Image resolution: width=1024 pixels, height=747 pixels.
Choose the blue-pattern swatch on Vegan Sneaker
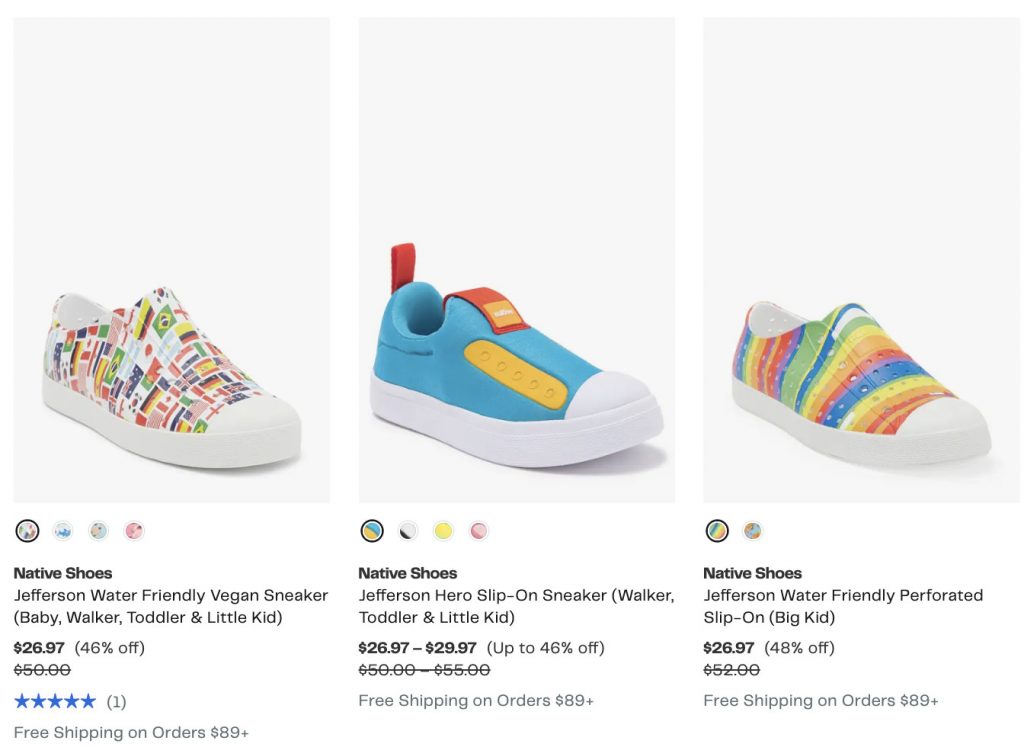(x=63, y=531)
